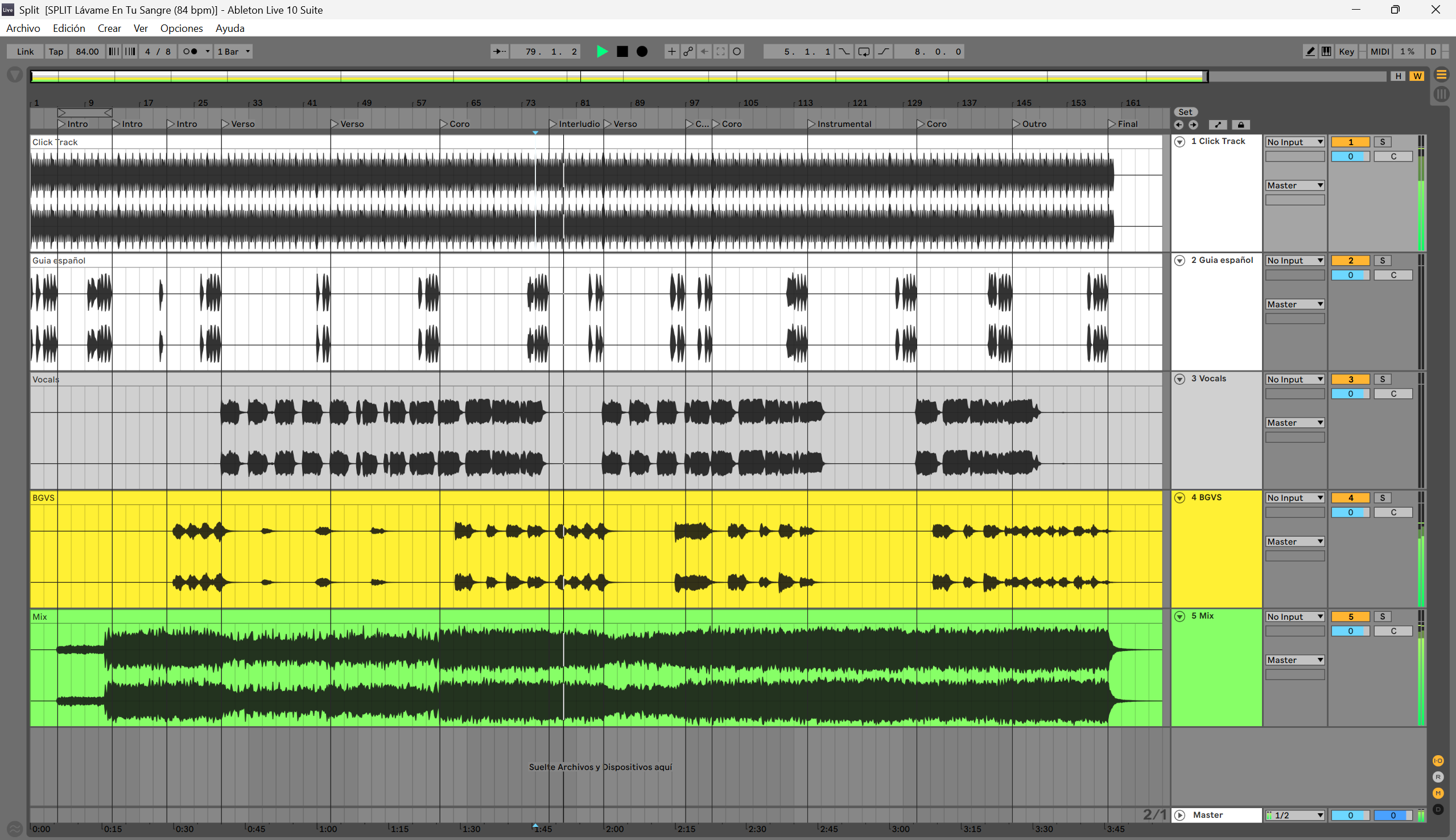Solo the BGVS track
This screenshot has width=1456, height=840.
click(1382, 498)
